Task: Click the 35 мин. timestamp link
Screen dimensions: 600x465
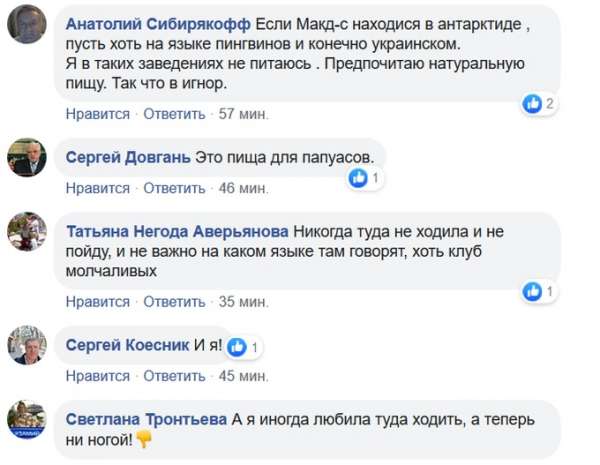Action: [243, 301]
